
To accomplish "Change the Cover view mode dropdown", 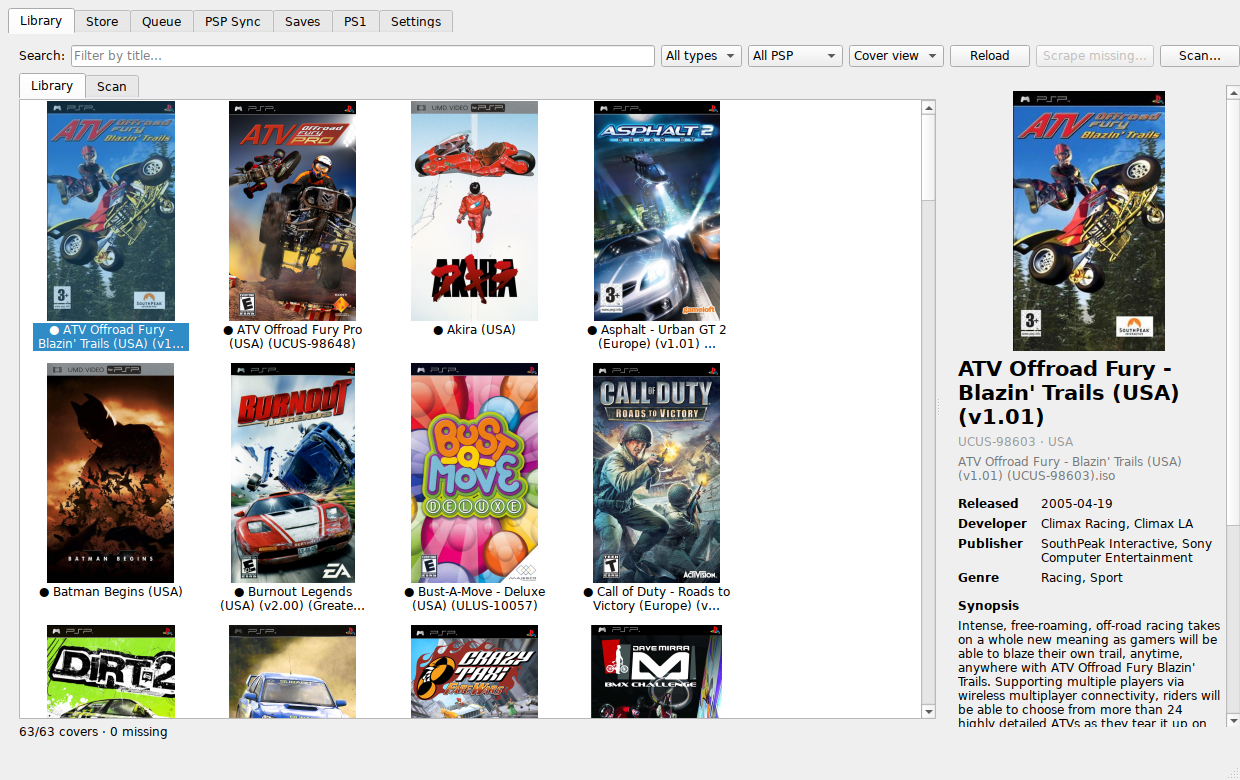I will tap(896, 56).
